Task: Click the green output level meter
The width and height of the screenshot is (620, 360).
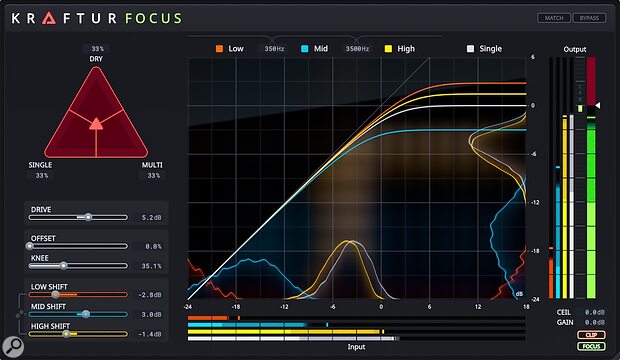Action: (x=591, y=178)
